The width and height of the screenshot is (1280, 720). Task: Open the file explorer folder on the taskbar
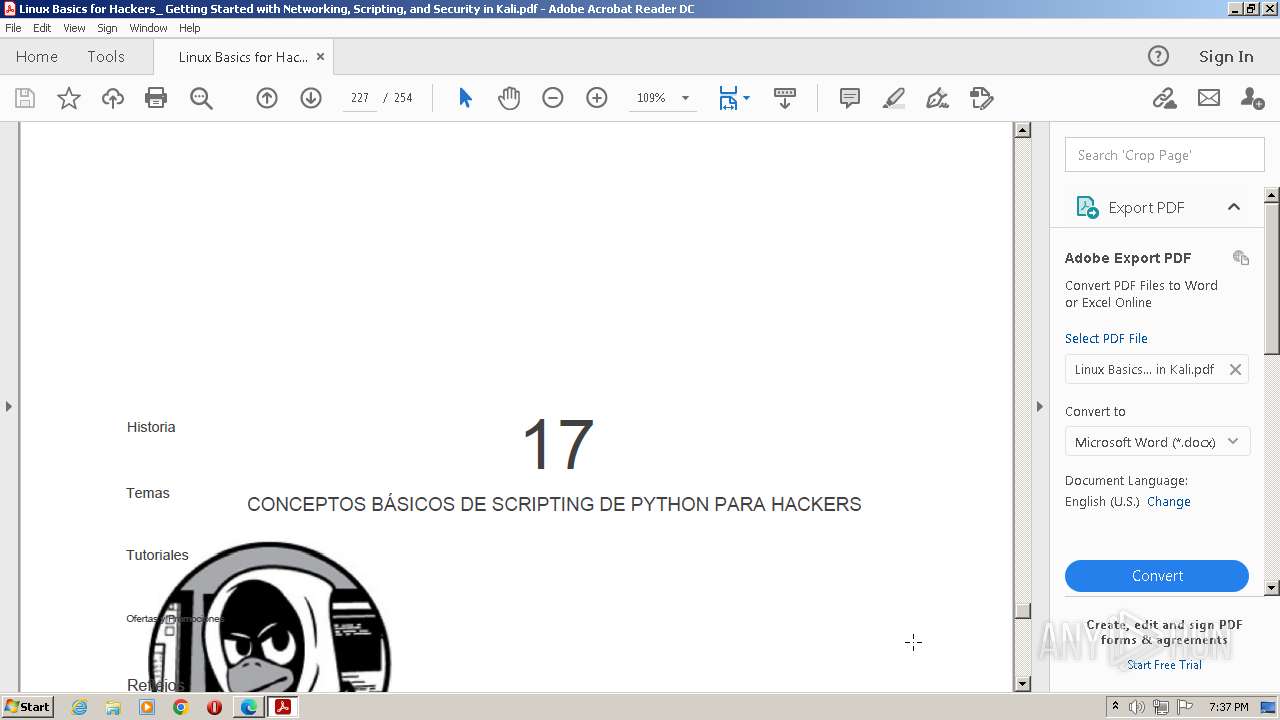[x=113, y=707]
